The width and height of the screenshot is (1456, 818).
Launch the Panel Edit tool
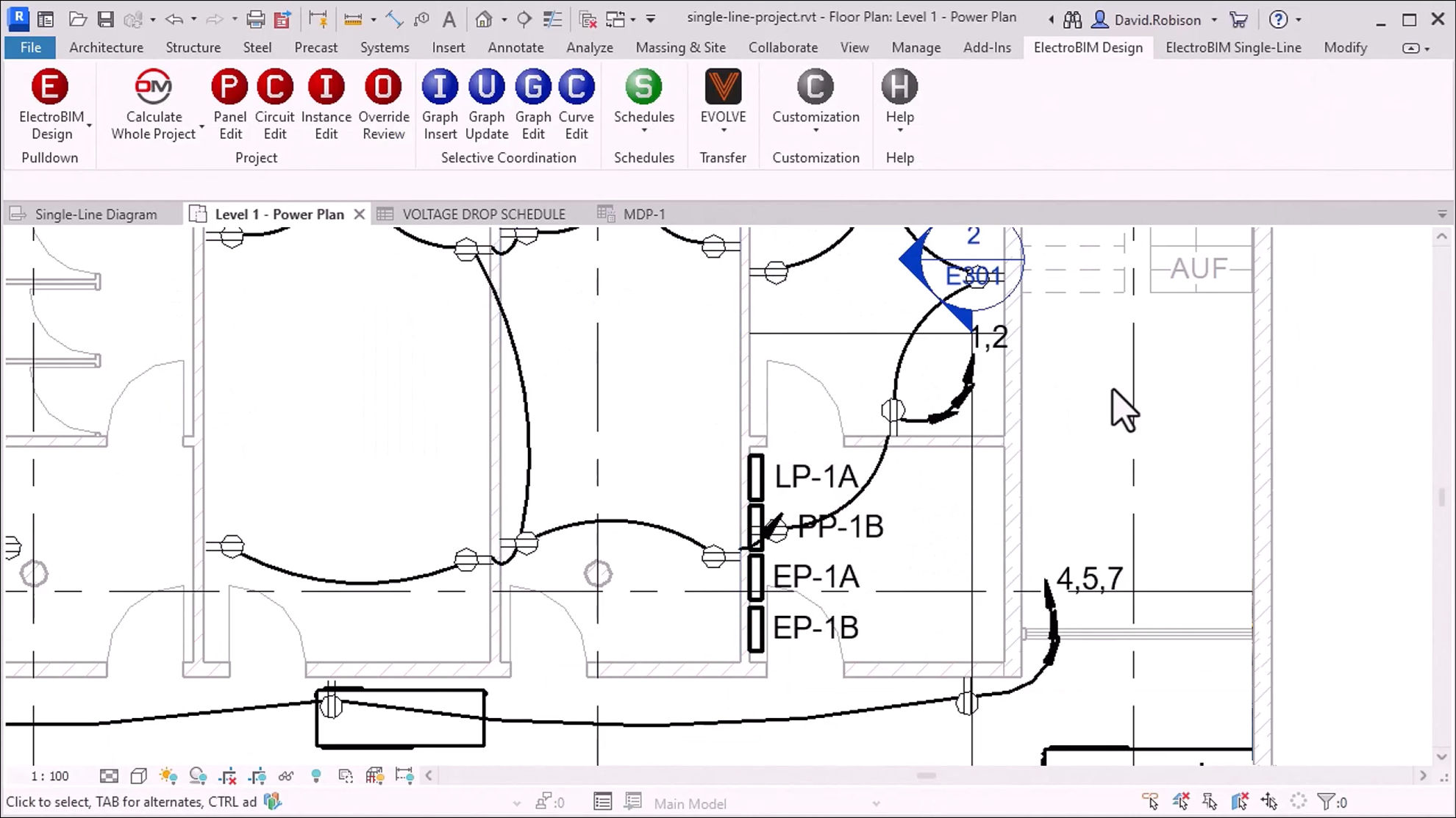coord(229,105)
